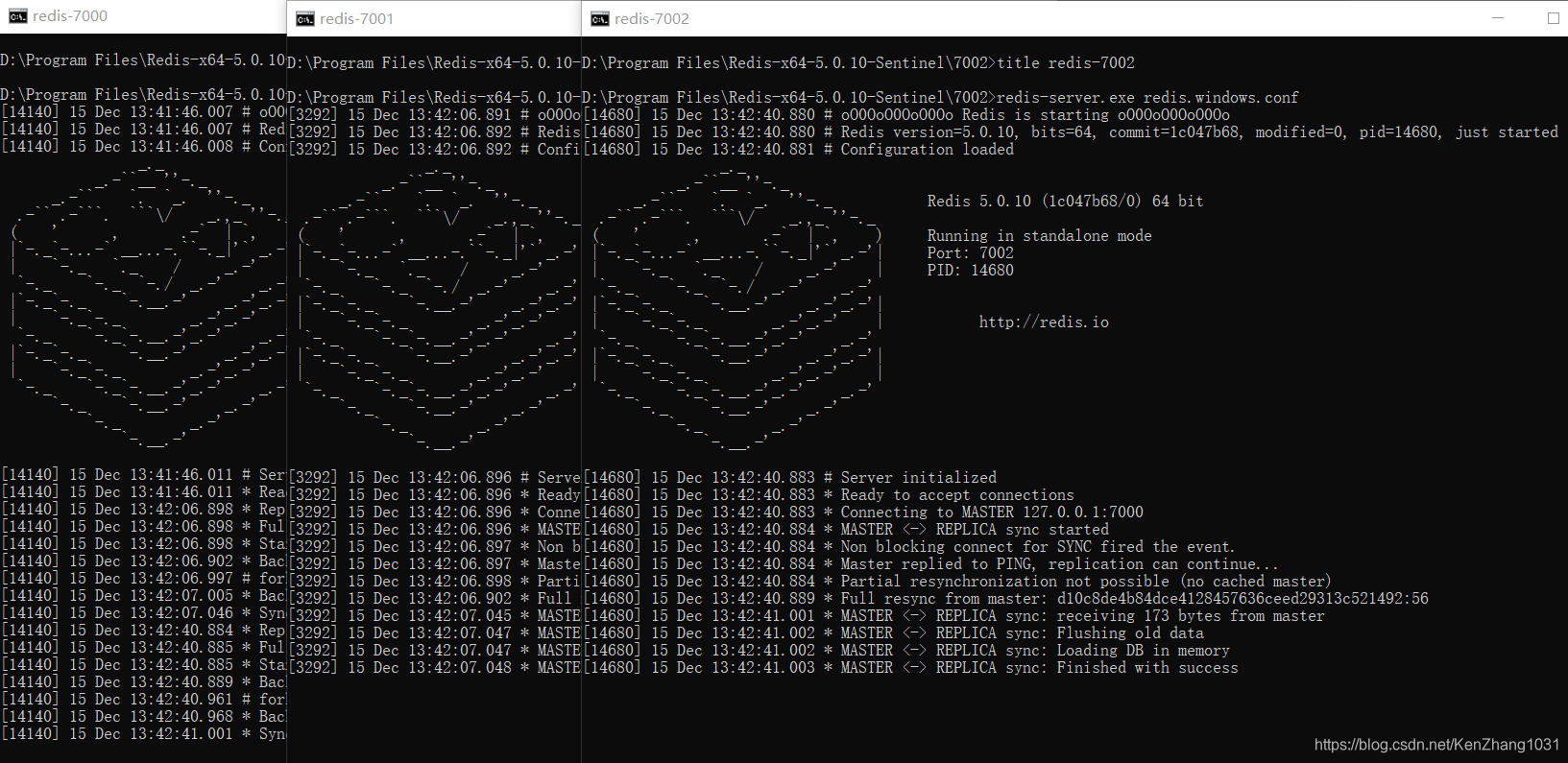Click 'Configuration loaded' line in redis-7002
Screen dimensions: 1568x763
point(799,150)
